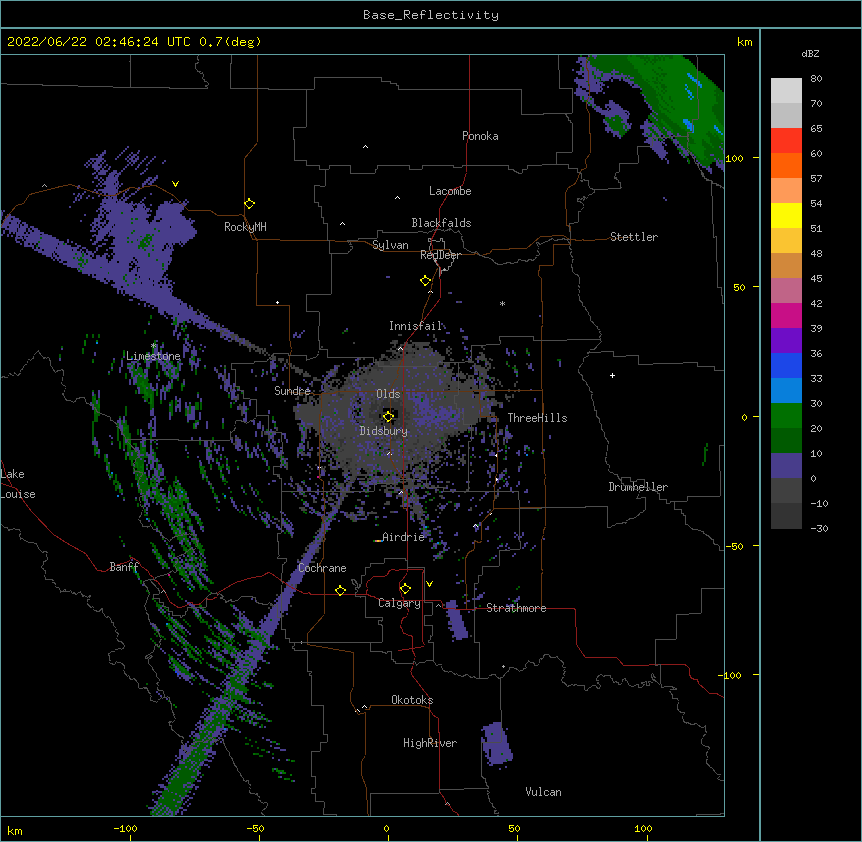Select the Airdrie label
The width and height of the screenshot is (862, 842).
tap(404, 537)
